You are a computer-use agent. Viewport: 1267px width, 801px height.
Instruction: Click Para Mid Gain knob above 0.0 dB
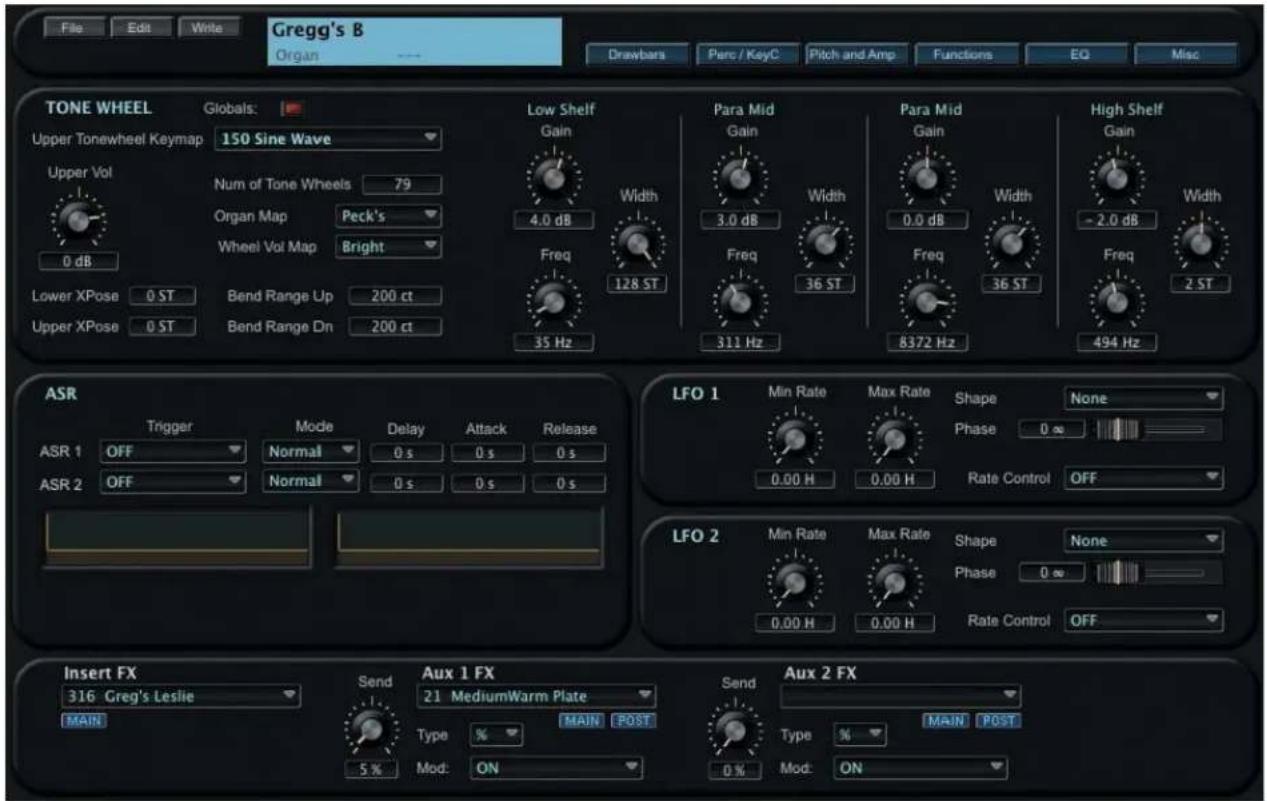click(x=926, y=178)
